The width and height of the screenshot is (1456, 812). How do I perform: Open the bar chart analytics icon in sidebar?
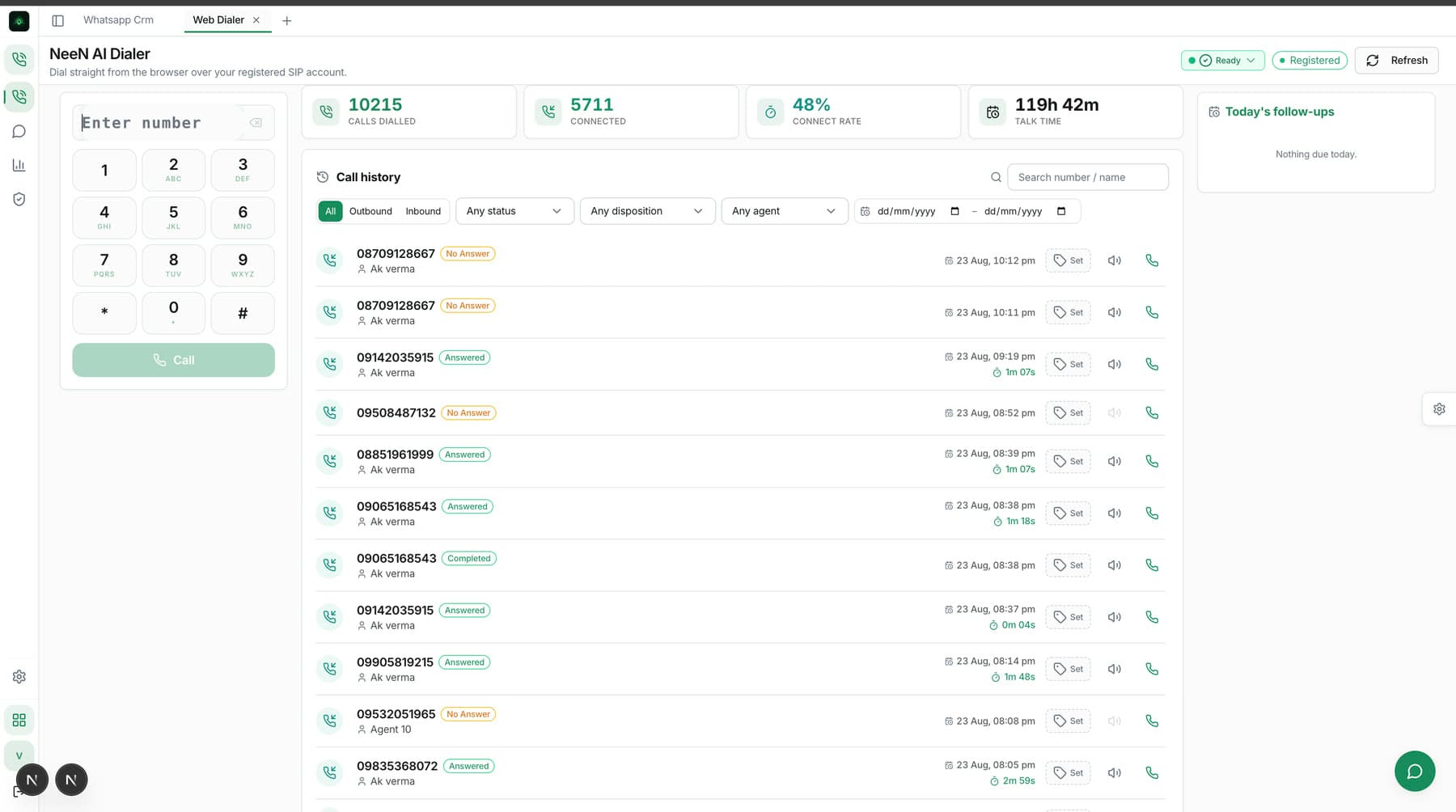[x=19, y=166]
